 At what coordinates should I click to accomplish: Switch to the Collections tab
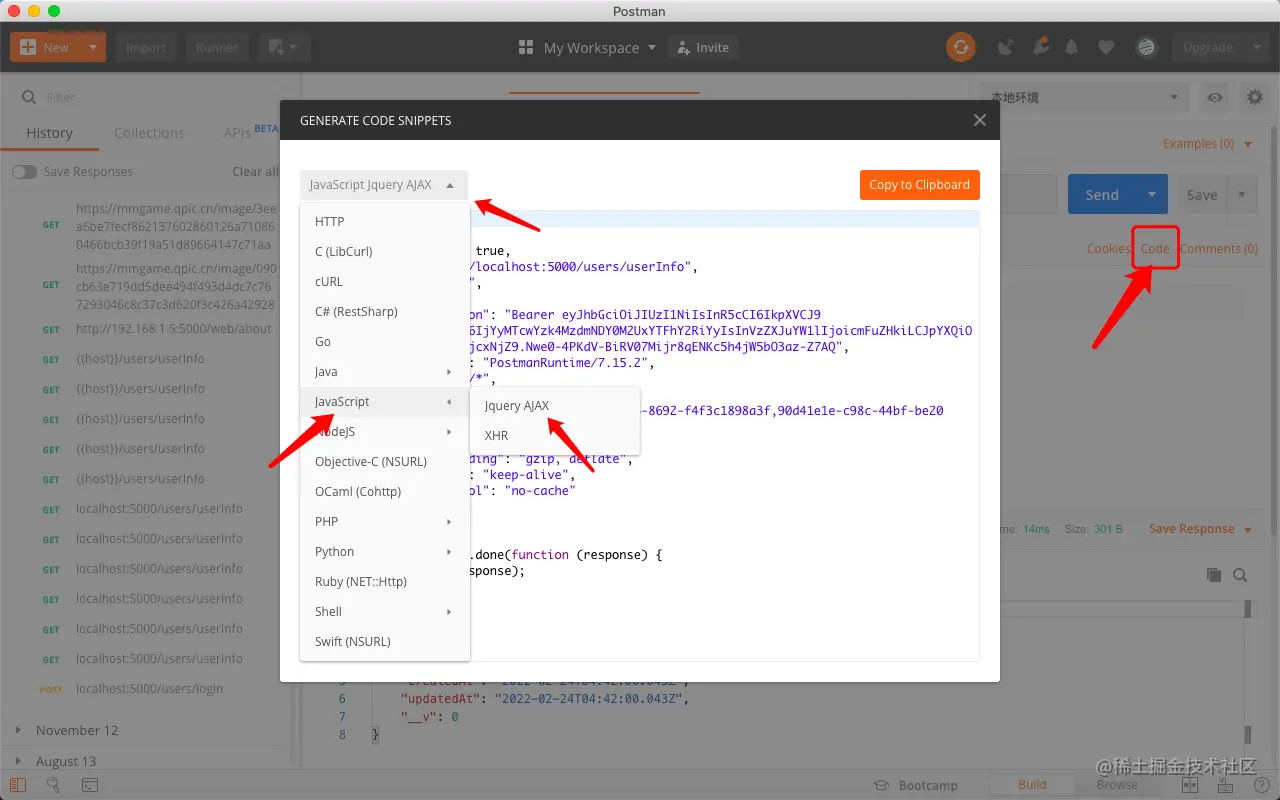pos(149,133)
